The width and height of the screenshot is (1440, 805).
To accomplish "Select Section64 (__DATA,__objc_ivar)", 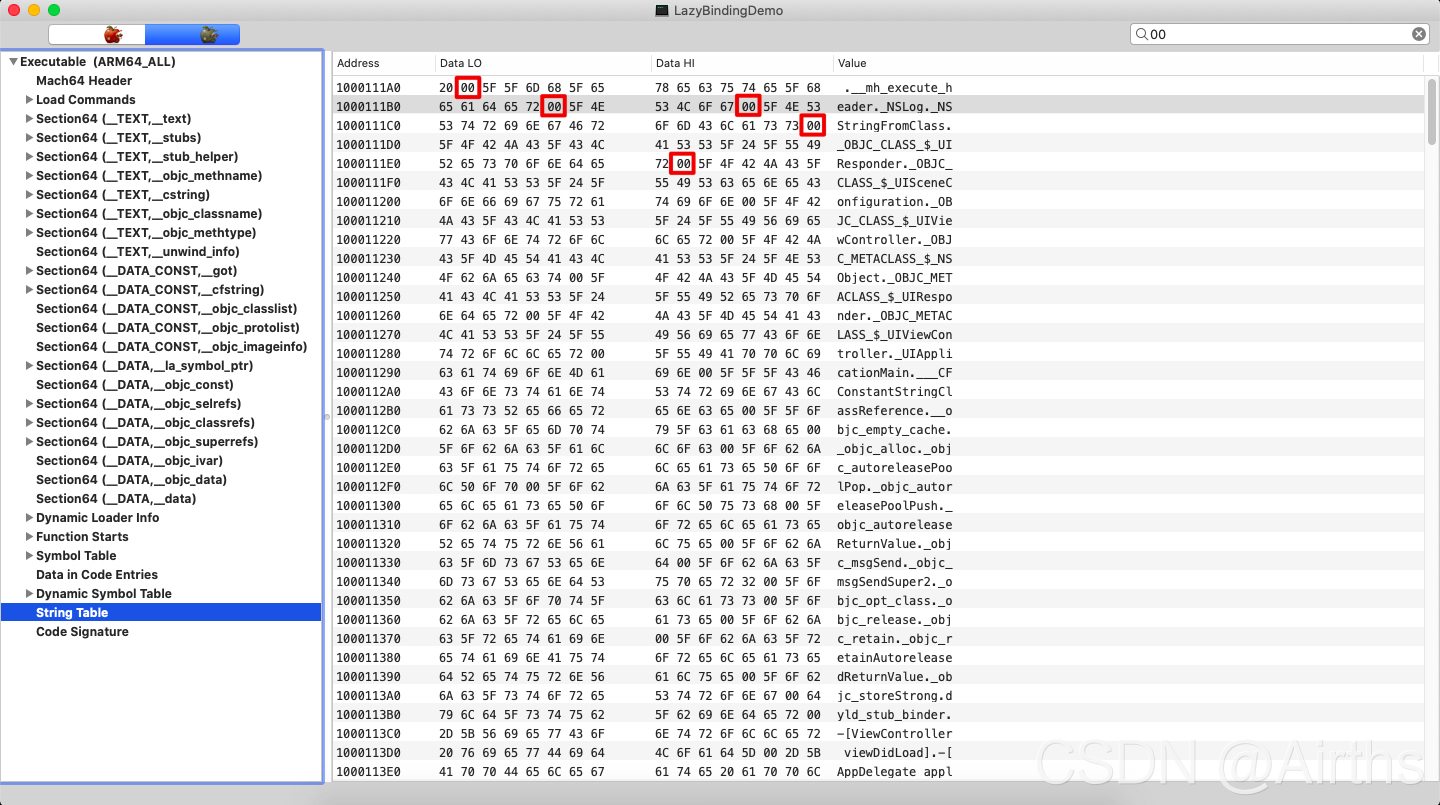I will click(130, 461).
